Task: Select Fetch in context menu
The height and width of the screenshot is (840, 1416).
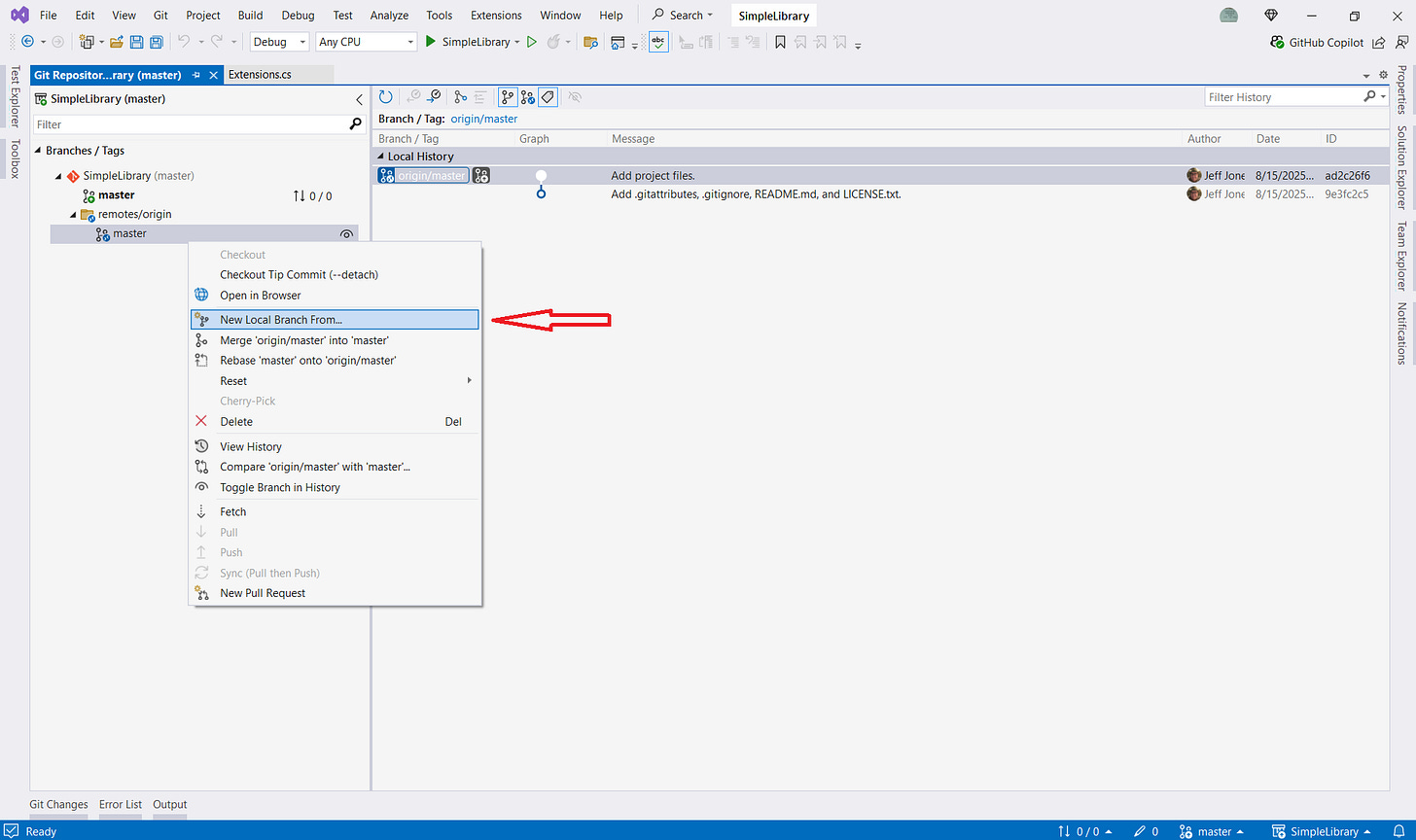Action: [x=335, y=511]
